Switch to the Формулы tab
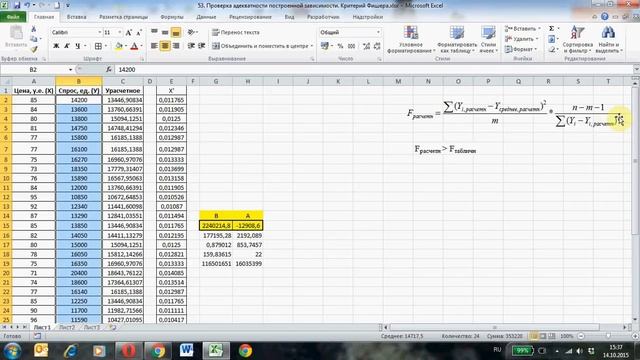Image resolution: width=640 pixels, height=360 pixels. 172,17
